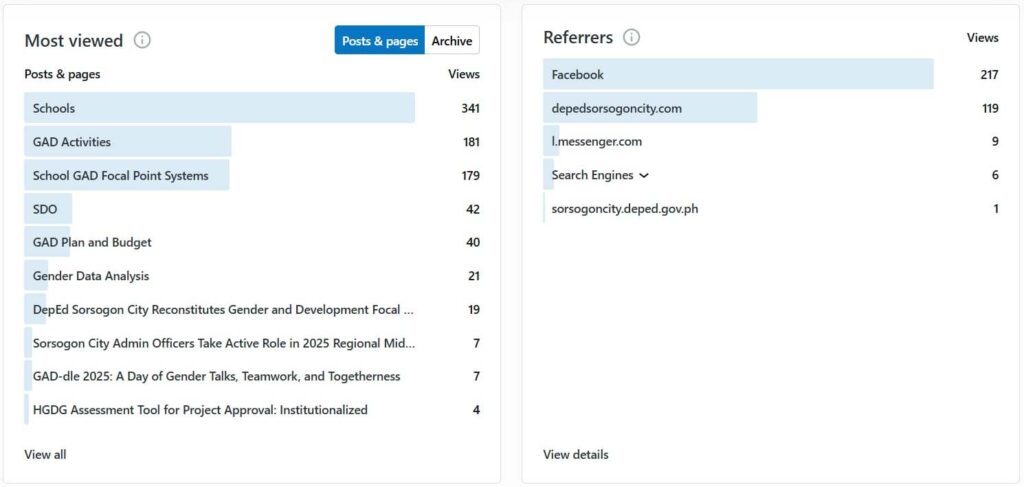This screenshot has width=1024, height=487.
Task: Switch to the Archive tab
Action: [452, 41]
